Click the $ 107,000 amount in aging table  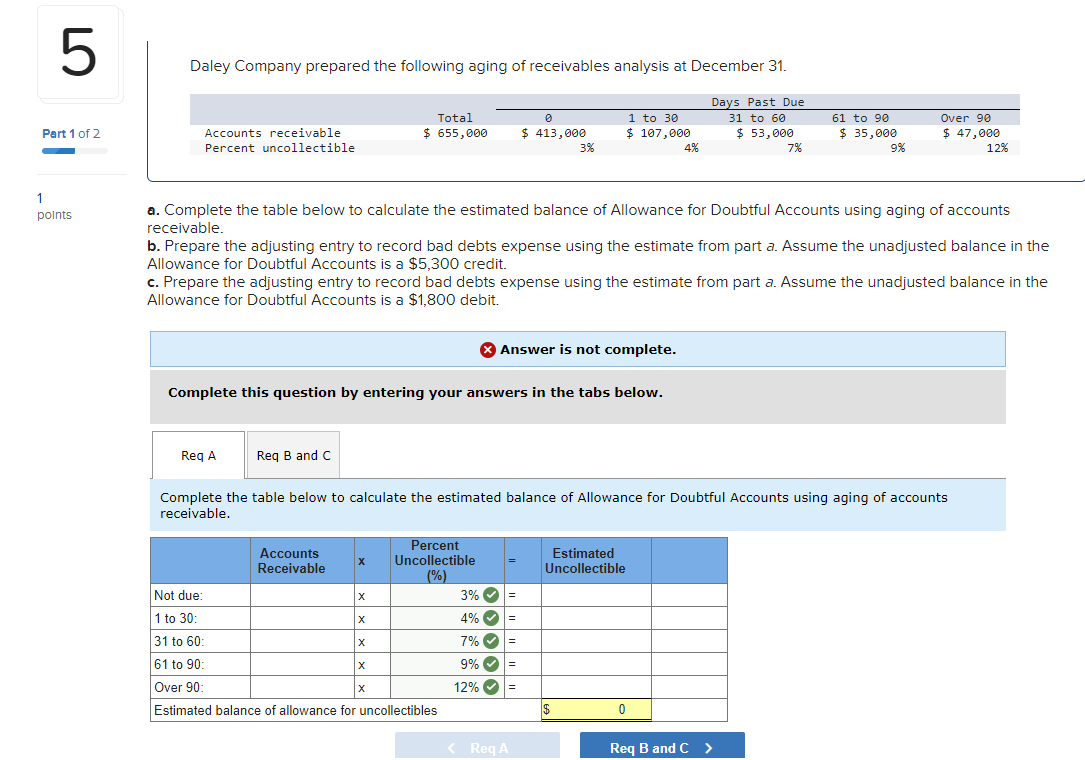(x=658, y=133)
